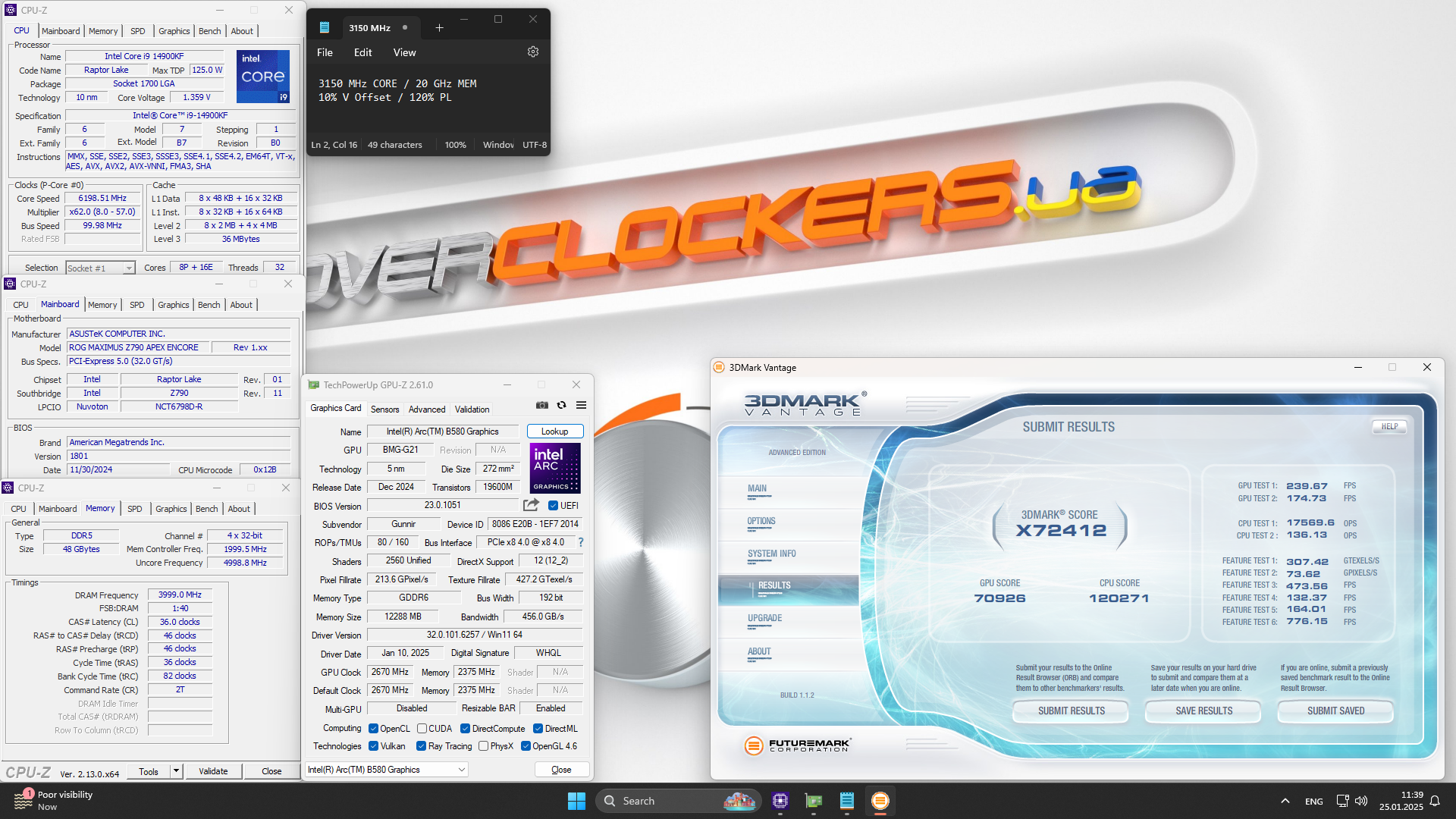The image size is (1456, 819).
Task: Click the Notepad app icon in title bar
Action: pos(324,28)
